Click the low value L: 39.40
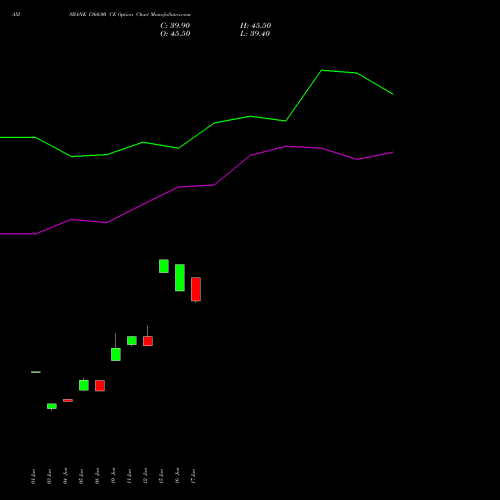Image resolution: width=500 pixels, height=500 pixels. click(255, 34)
